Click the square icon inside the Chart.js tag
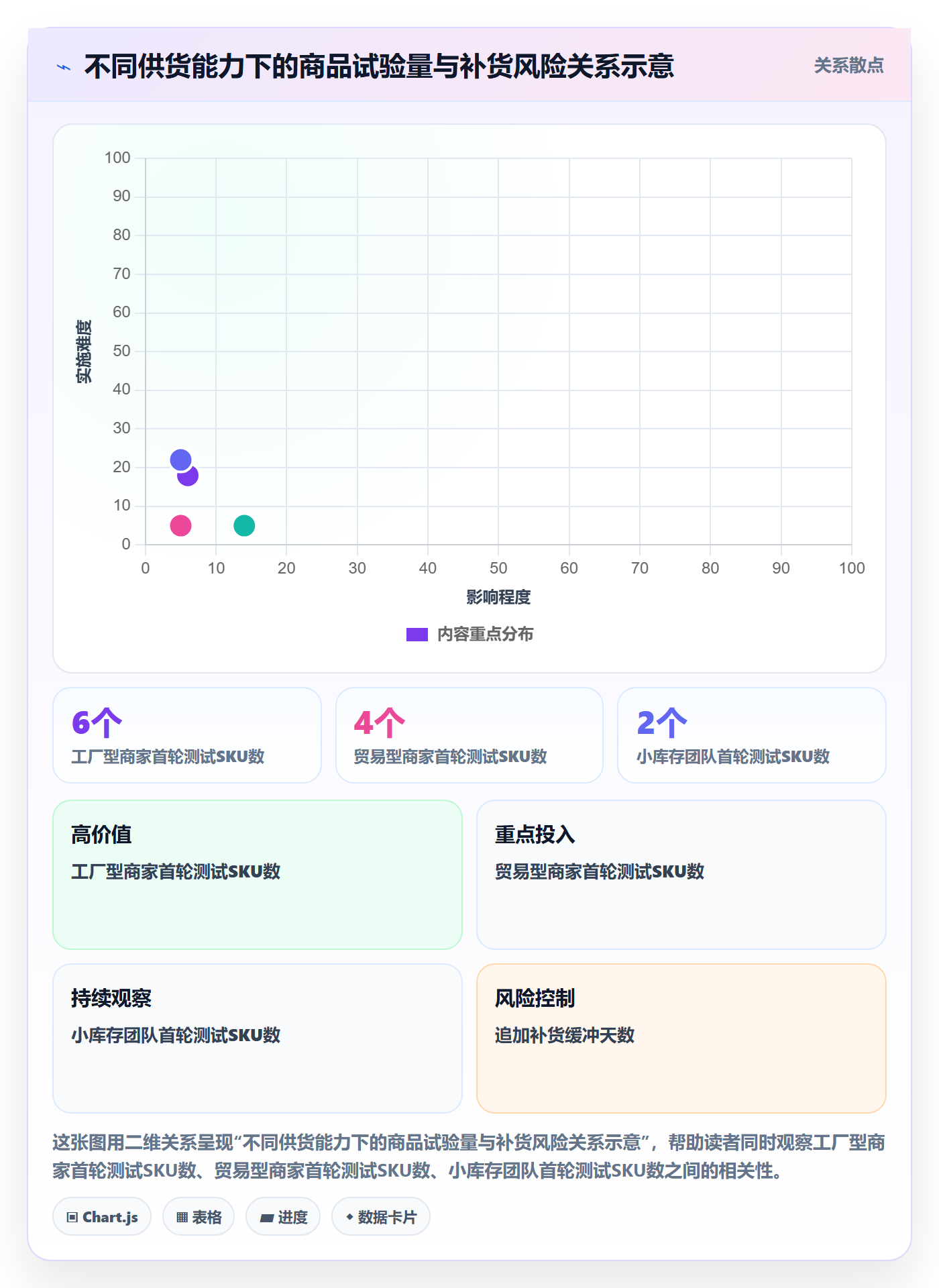This screenshot has width=939, height=1288. coord(72,1218)
